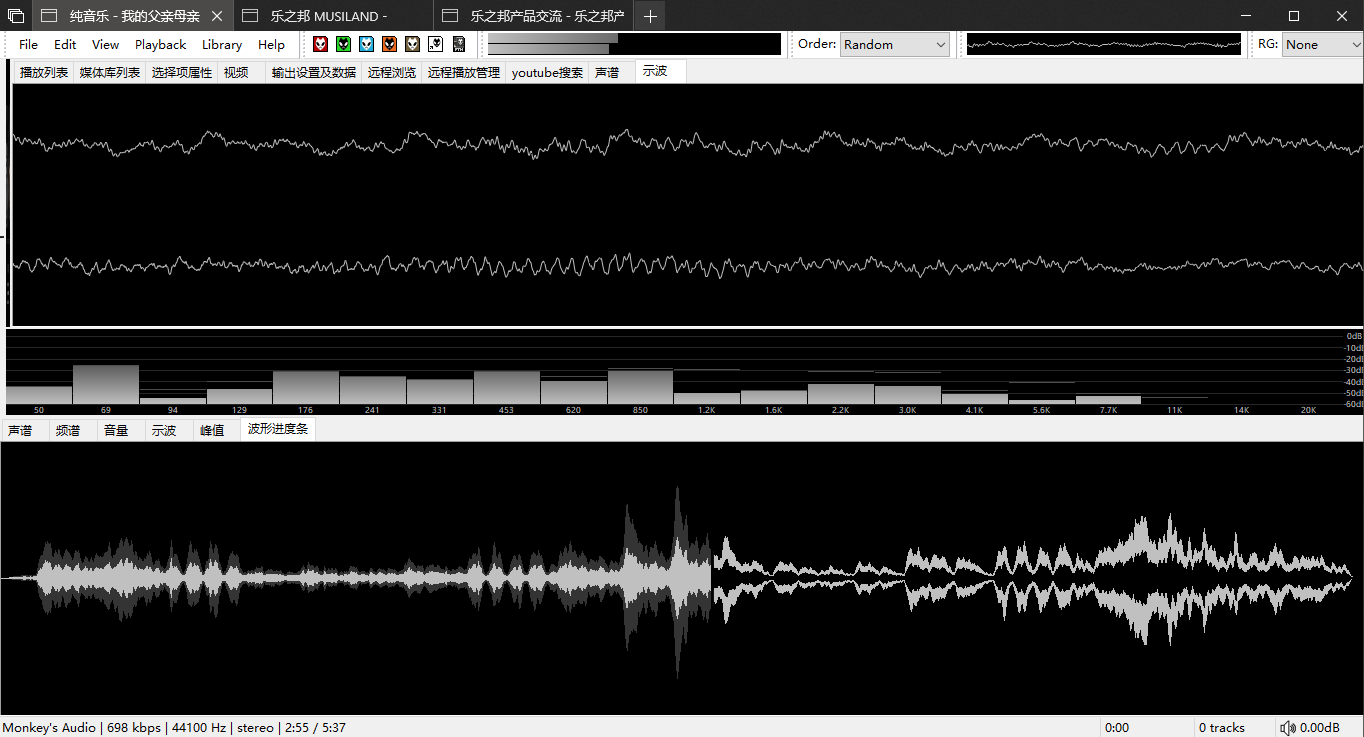The height and width of the screenshot is (737, 1364).
Task: Click the orange alien face toolbar icon
Action: 389,44
